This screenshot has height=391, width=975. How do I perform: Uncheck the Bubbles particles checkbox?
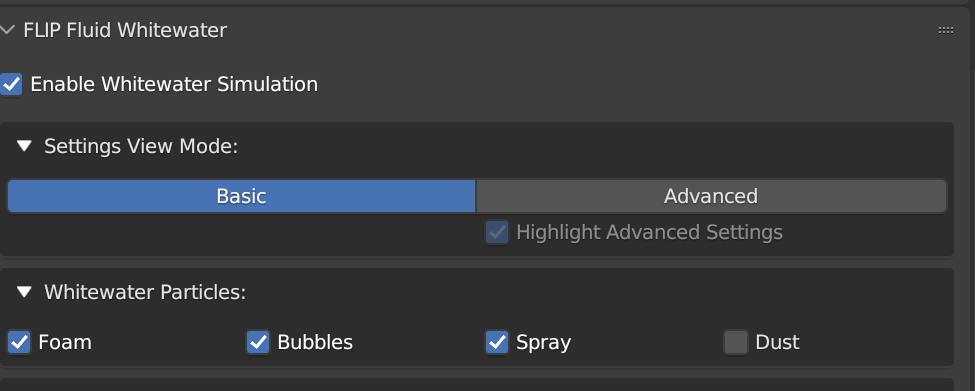coord(258,342)
